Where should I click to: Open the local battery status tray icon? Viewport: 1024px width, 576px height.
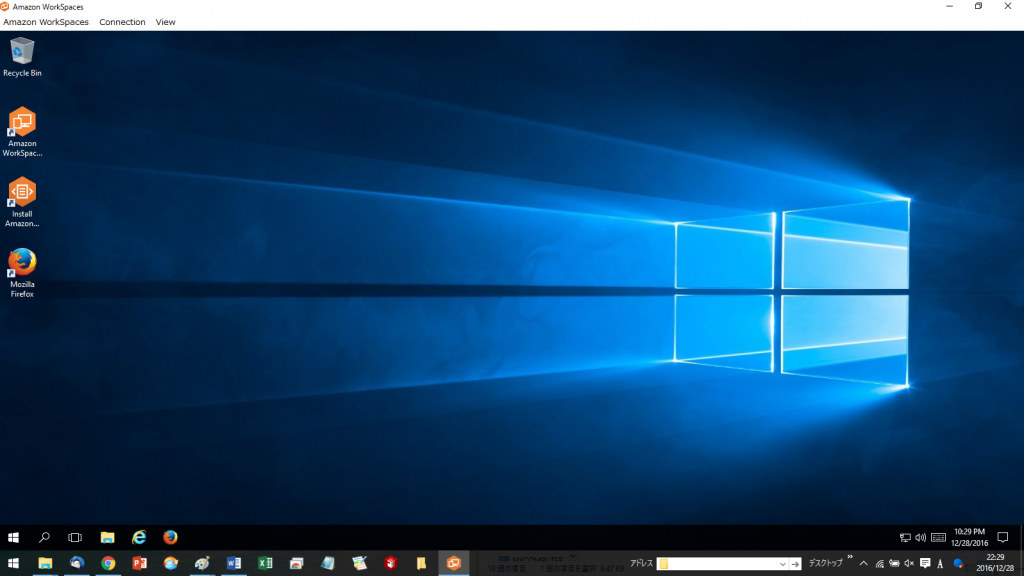coord(894,564)
